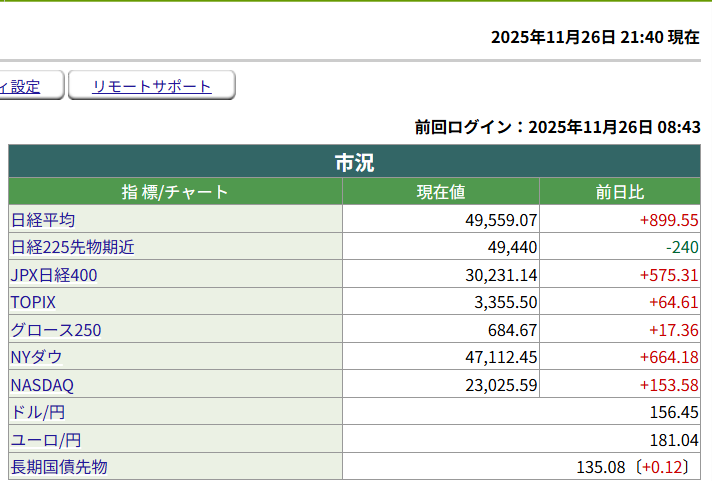The width and height of the screenshot is (712, 481).
Task: Open the NASDAQ index link
Action: (x=42, y=385)
